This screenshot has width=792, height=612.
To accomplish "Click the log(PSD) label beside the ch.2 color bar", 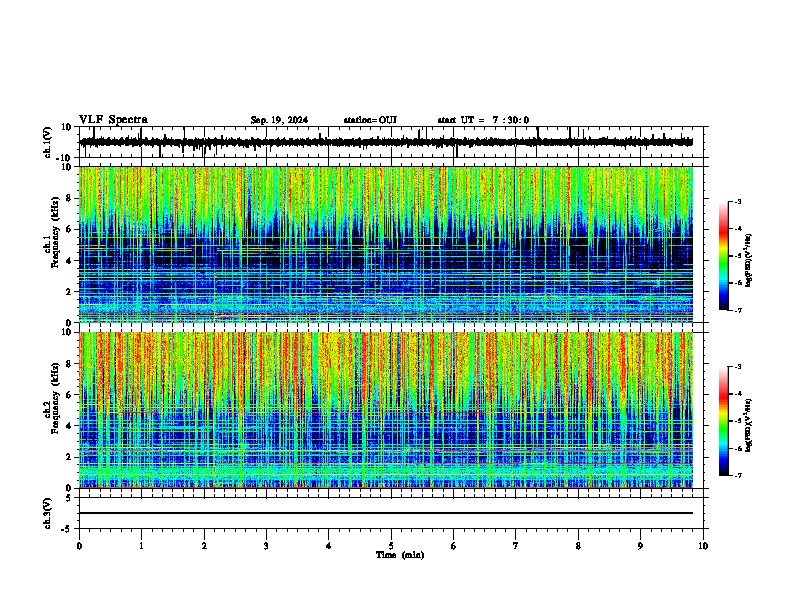I will (748, 425).
